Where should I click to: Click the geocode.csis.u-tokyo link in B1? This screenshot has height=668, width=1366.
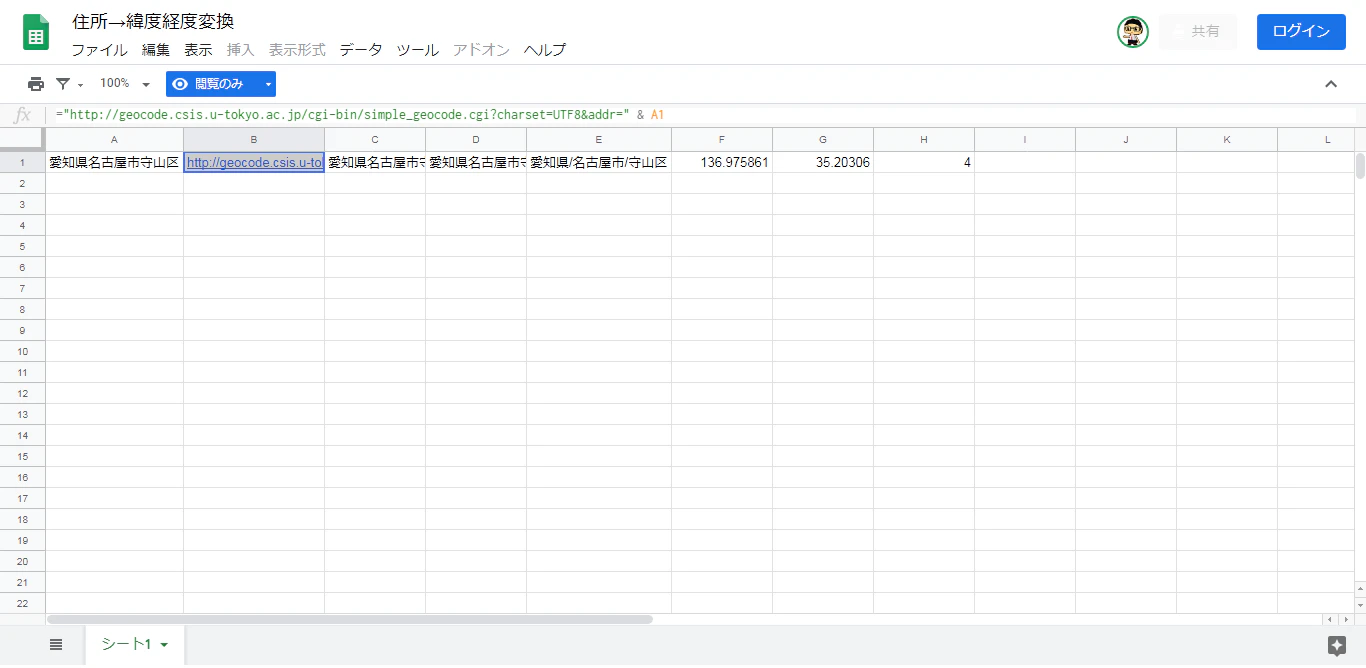pos(254,162)
